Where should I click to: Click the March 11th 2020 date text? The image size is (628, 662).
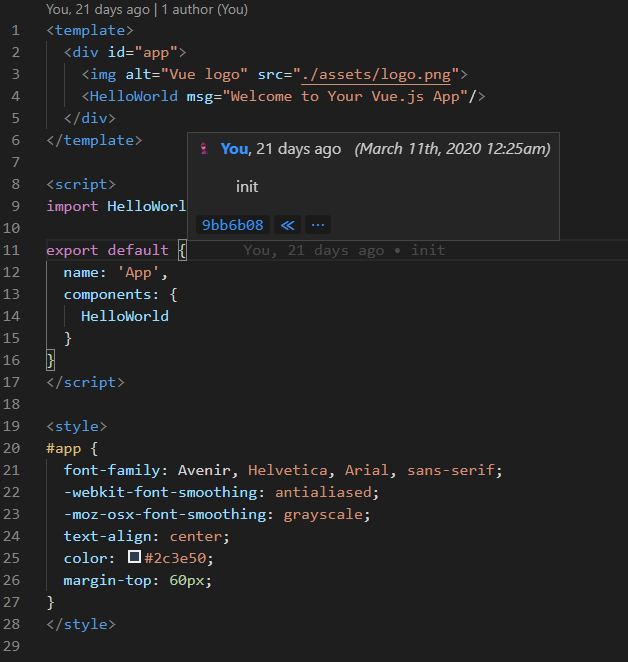coord(452,149)
